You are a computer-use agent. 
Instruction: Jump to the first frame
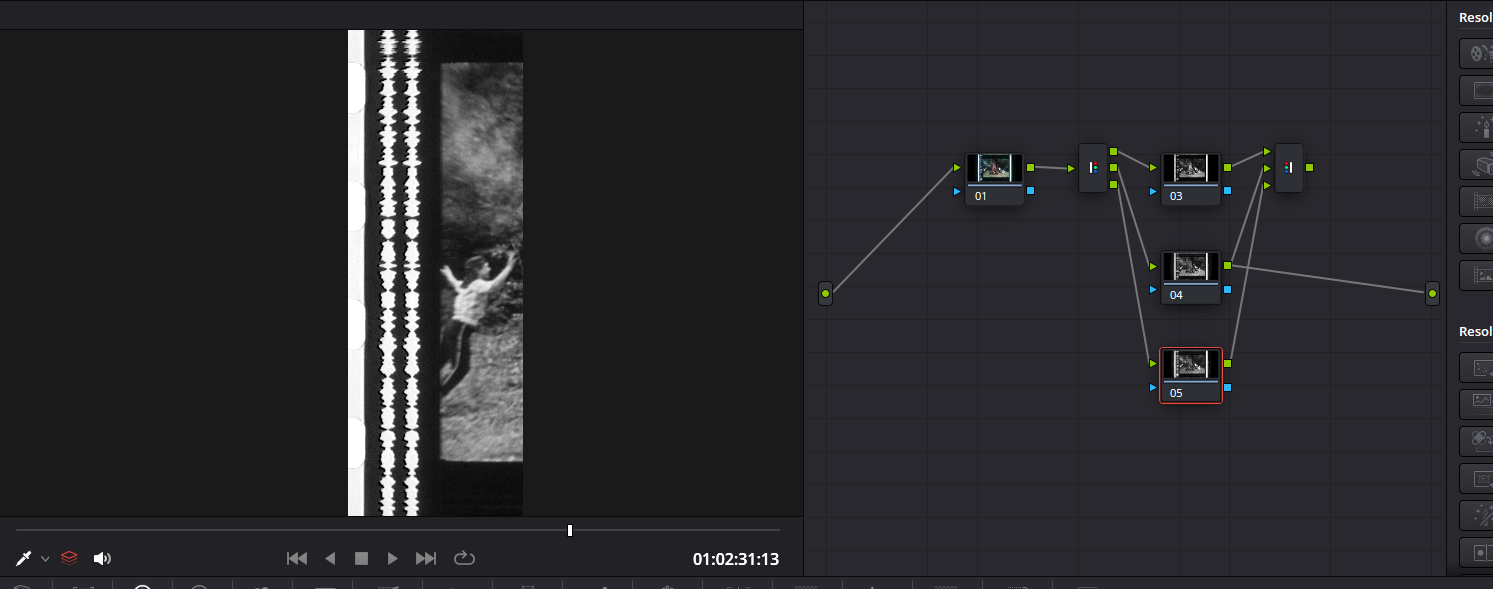(297, 558)
